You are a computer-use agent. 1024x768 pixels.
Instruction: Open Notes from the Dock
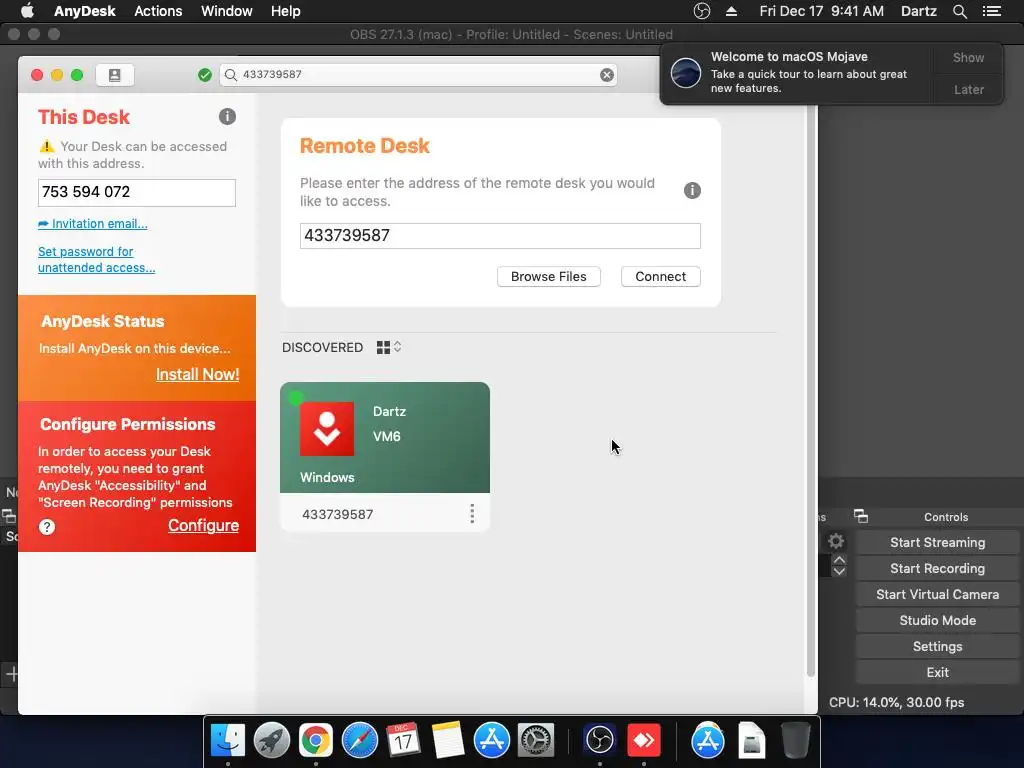[x=447, y=741]
